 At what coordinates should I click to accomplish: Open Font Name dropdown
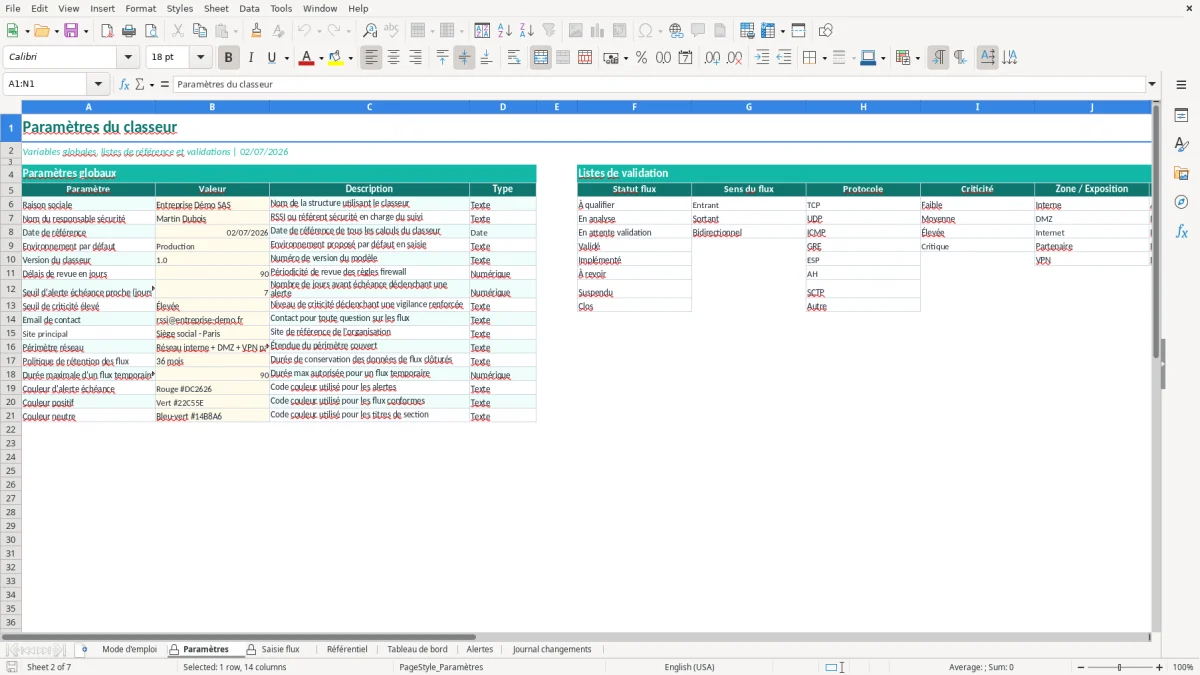[x=128, y=58]
